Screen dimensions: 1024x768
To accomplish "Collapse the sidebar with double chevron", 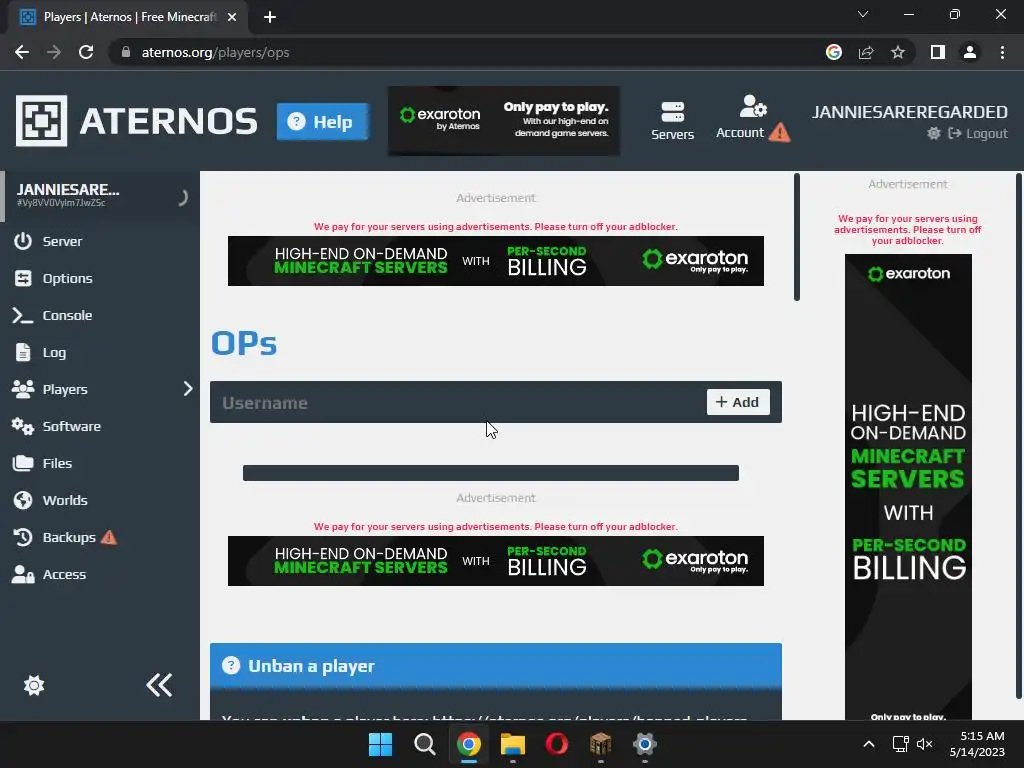I will pos(159,685).
